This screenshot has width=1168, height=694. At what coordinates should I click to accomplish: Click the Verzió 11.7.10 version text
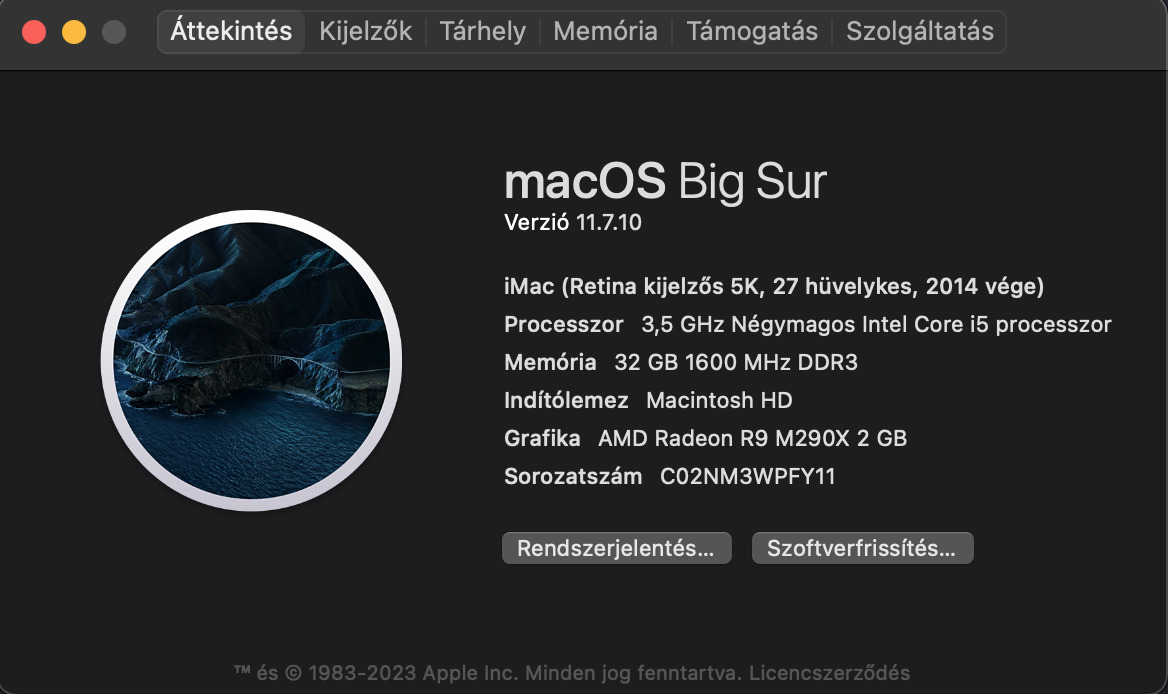point(573,223)
